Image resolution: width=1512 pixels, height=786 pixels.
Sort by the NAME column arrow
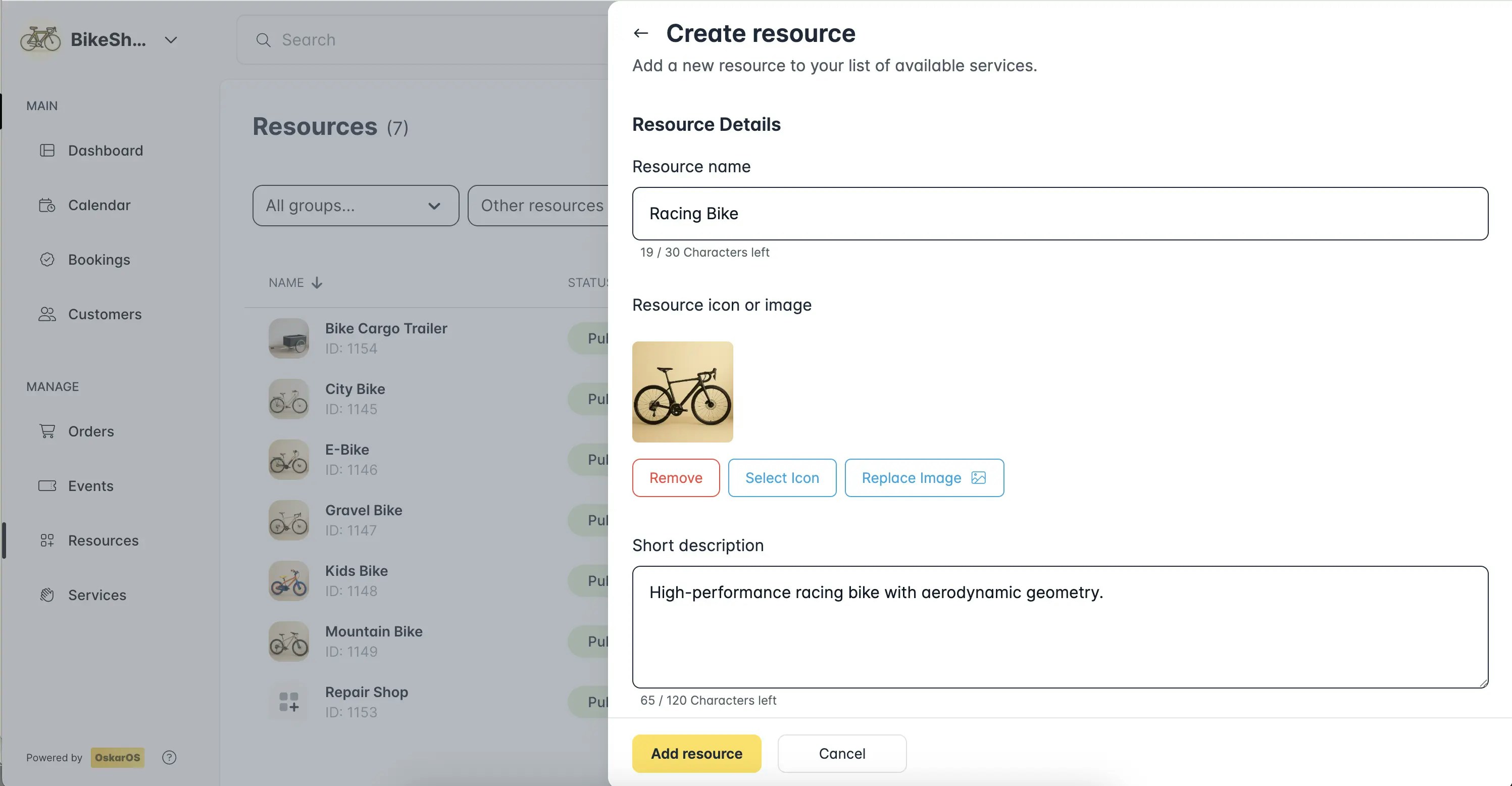point(317,283)
